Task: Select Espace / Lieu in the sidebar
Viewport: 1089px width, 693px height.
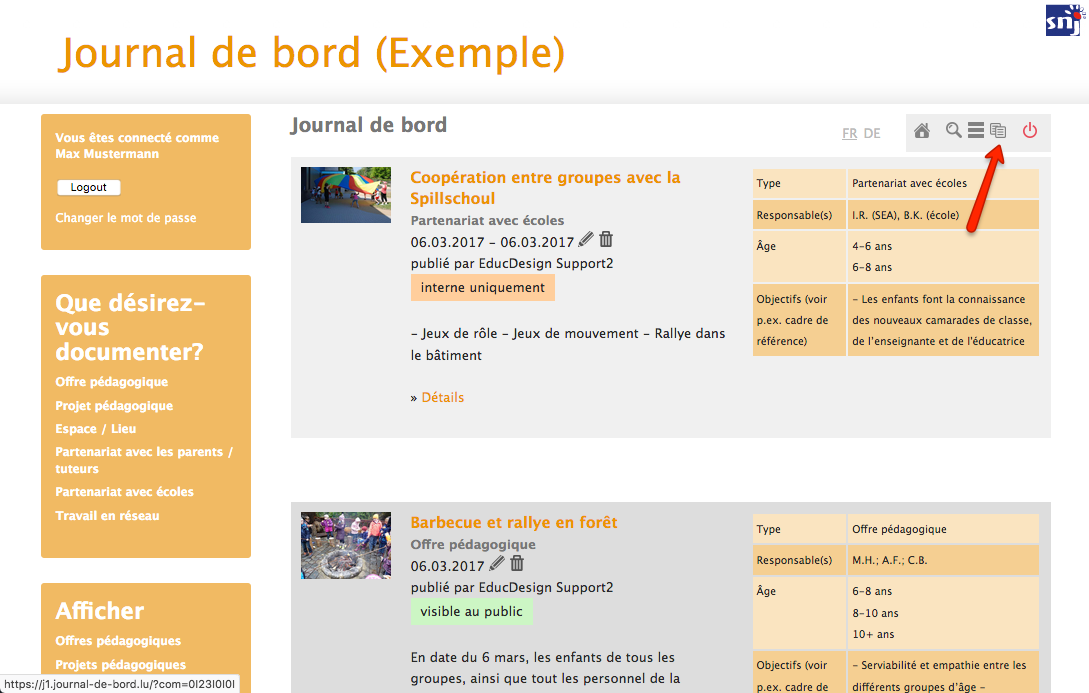Action: pos(96,429)
